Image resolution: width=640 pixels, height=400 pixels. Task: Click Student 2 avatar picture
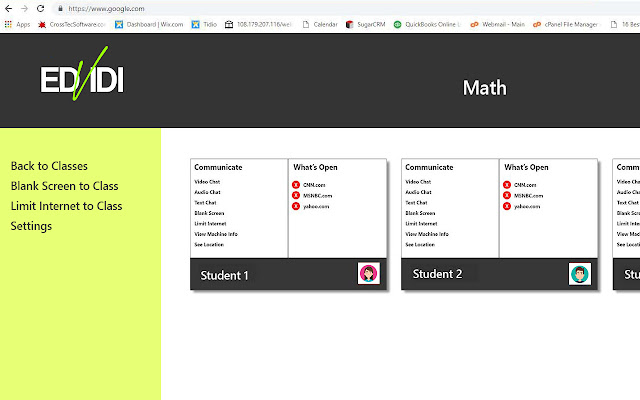click(580, 274)
